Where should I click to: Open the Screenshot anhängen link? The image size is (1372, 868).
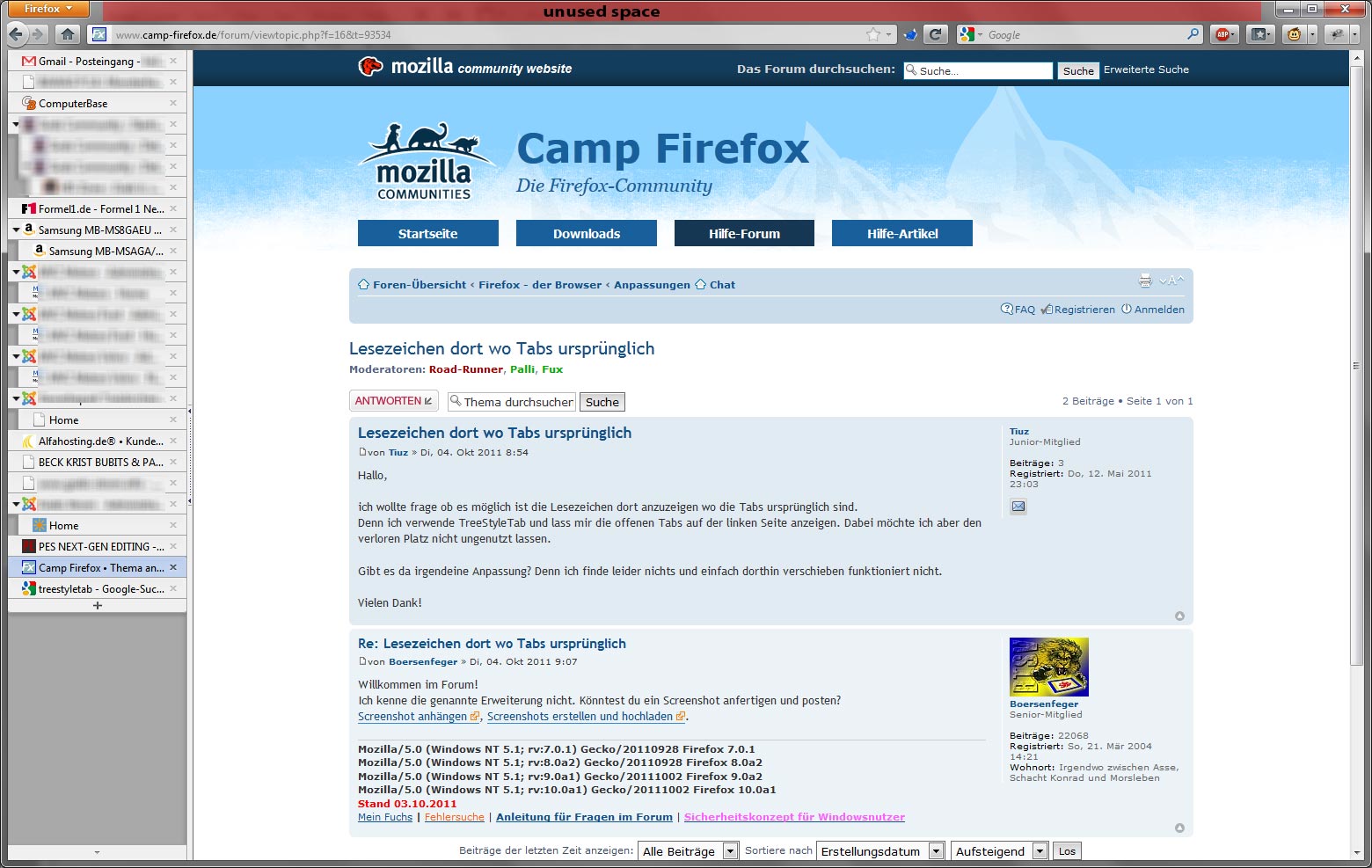pos(412,717)
